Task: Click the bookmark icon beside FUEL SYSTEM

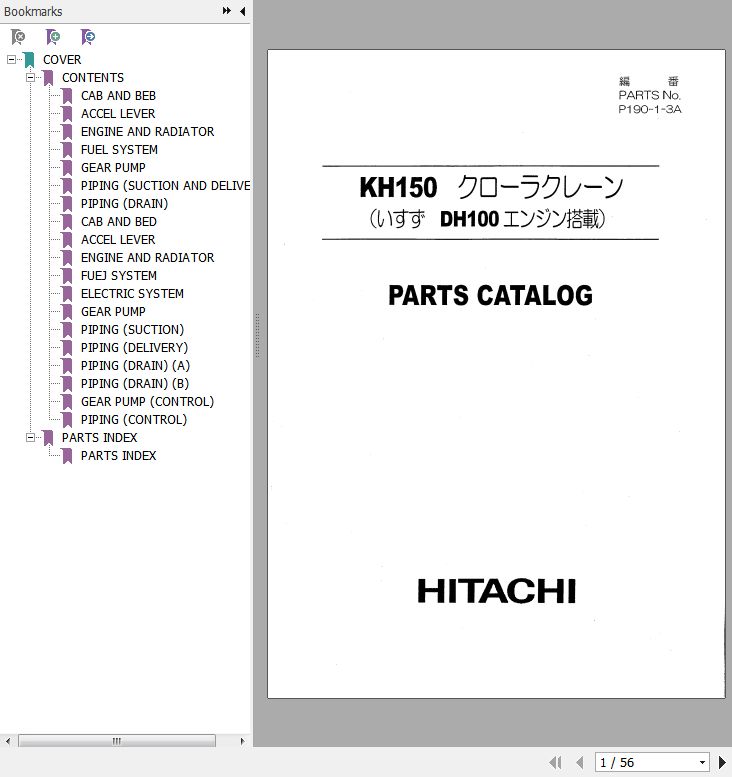Action: pos(67,150)
